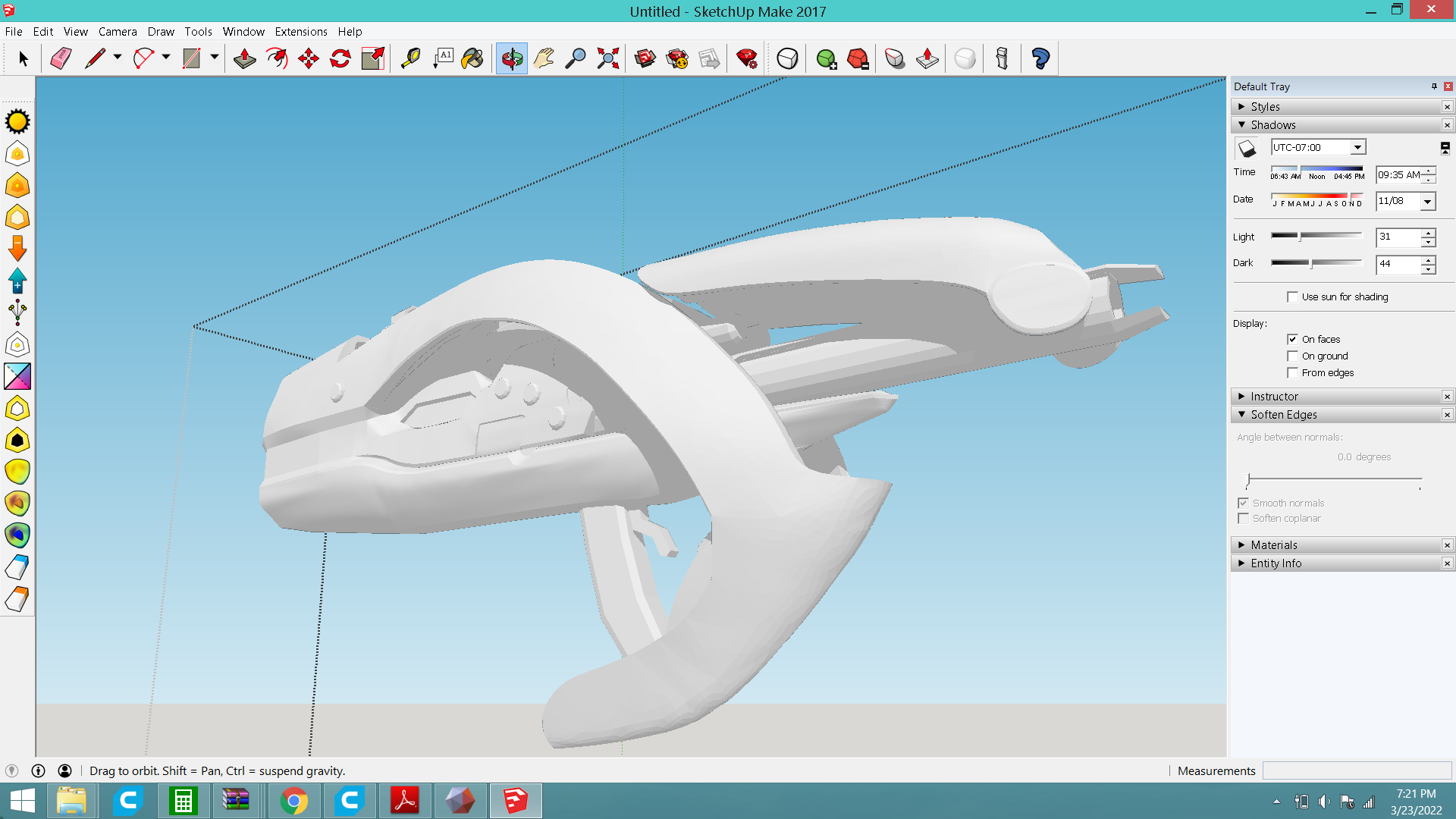Viewport: 1456px width, 819px height.
Task: Toggle the show/hide shadows button
Action: pyautogui.click(x=1247, y=149)
